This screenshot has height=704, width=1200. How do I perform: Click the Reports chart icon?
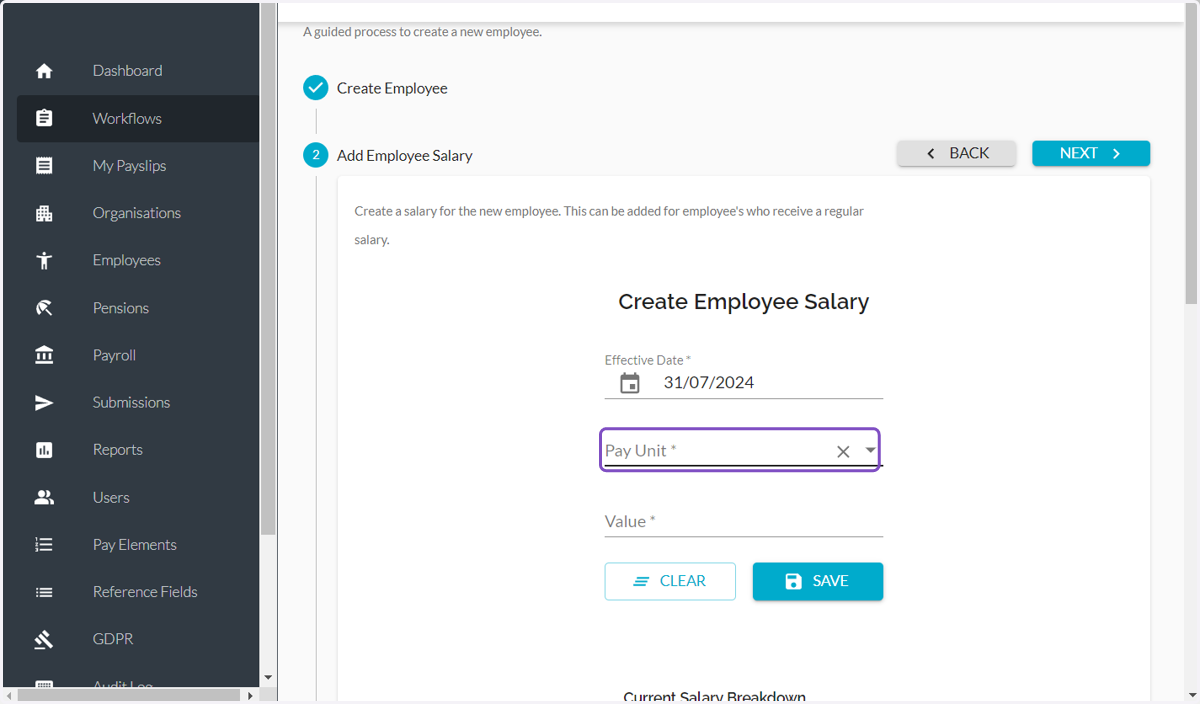click(x=44, y=450)
